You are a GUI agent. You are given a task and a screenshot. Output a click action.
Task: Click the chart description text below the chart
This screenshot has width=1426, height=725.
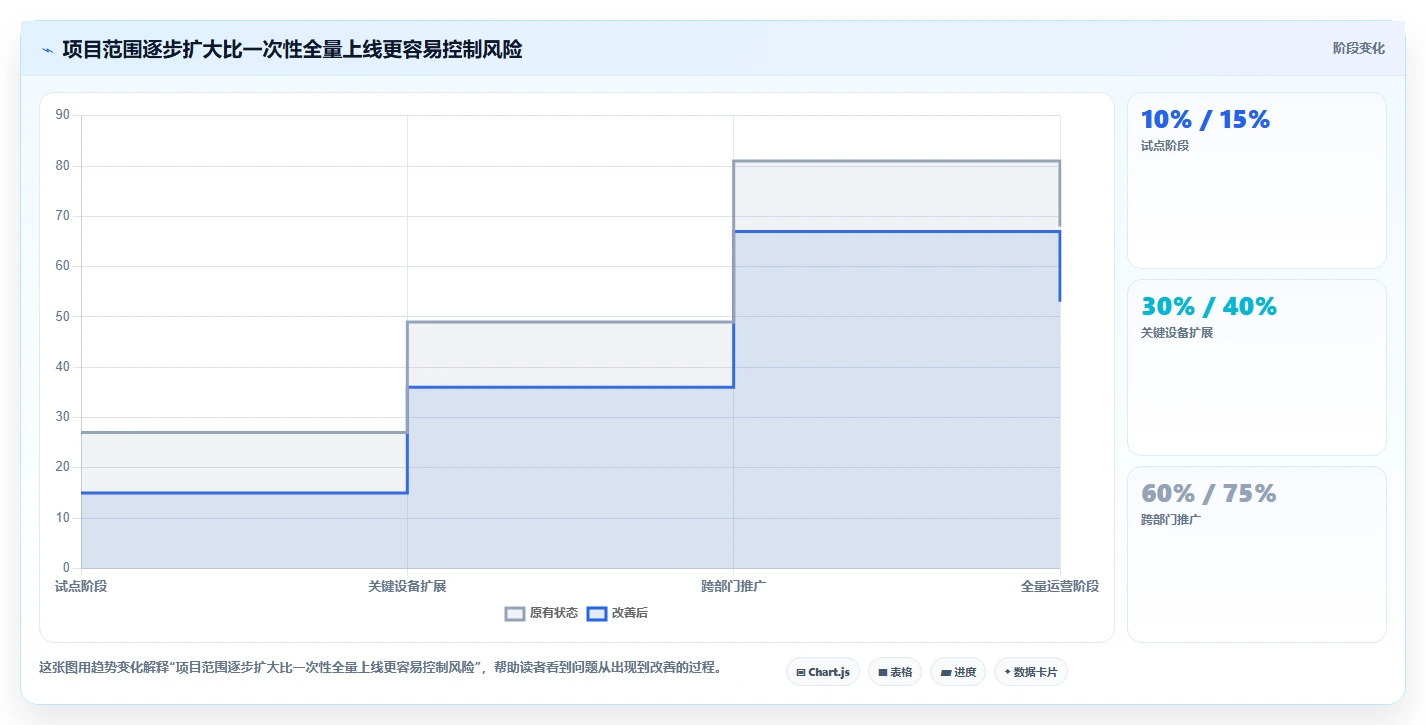380,667
